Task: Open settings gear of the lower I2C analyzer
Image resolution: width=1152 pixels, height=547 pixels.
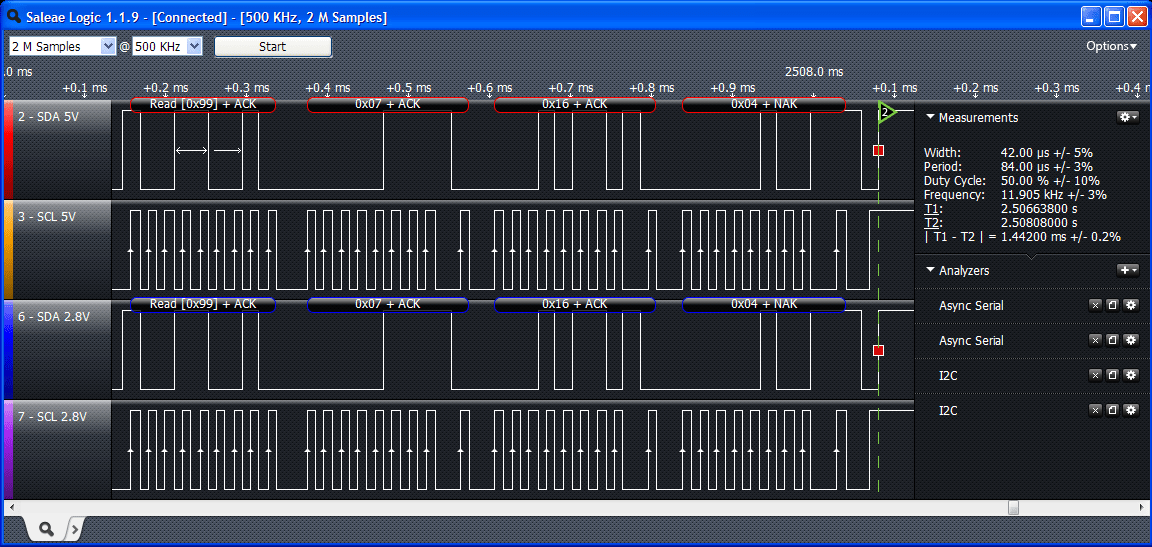Action: tap(1131, 410)
